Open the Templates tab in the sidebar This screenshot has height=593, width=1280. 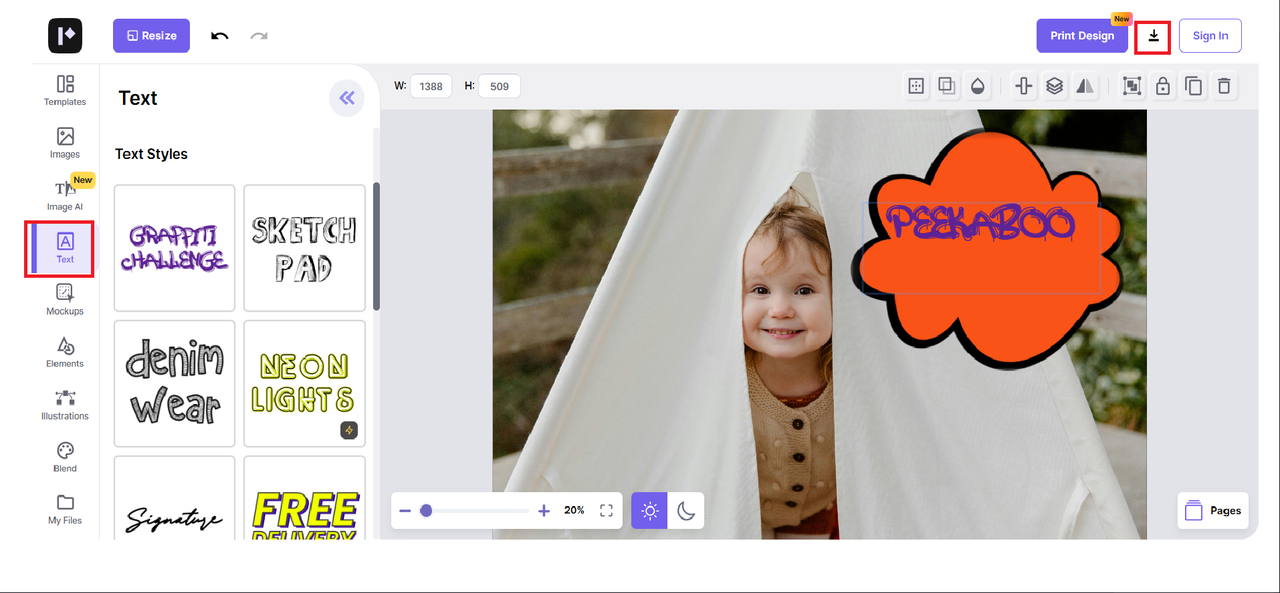pyautogui.click(x=65, y=90)
